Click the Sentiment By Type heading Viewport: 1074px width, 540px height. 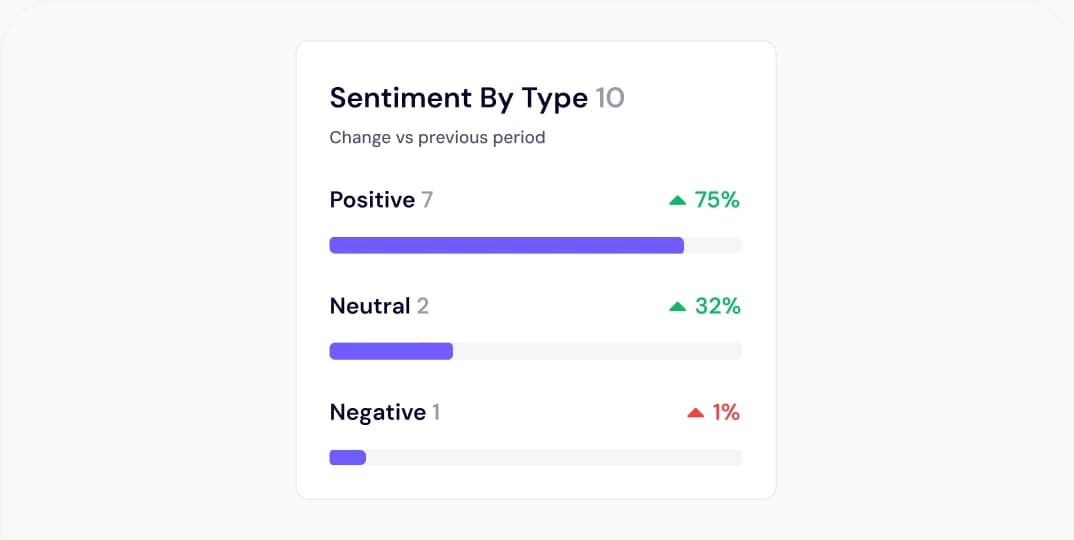[x=458, y=99]
